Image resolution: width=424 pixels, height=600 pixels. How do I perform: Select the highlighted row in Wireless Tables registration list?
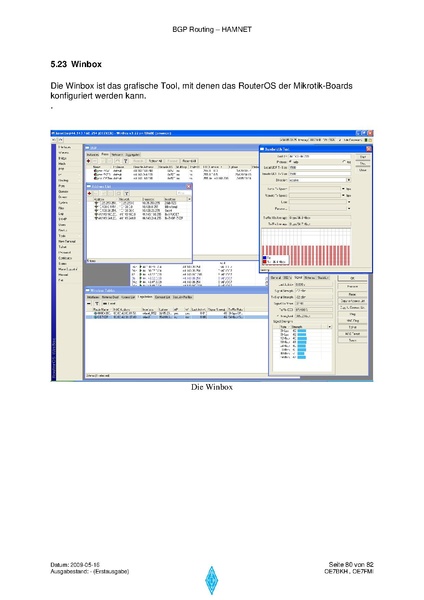(x=176, y=317)
